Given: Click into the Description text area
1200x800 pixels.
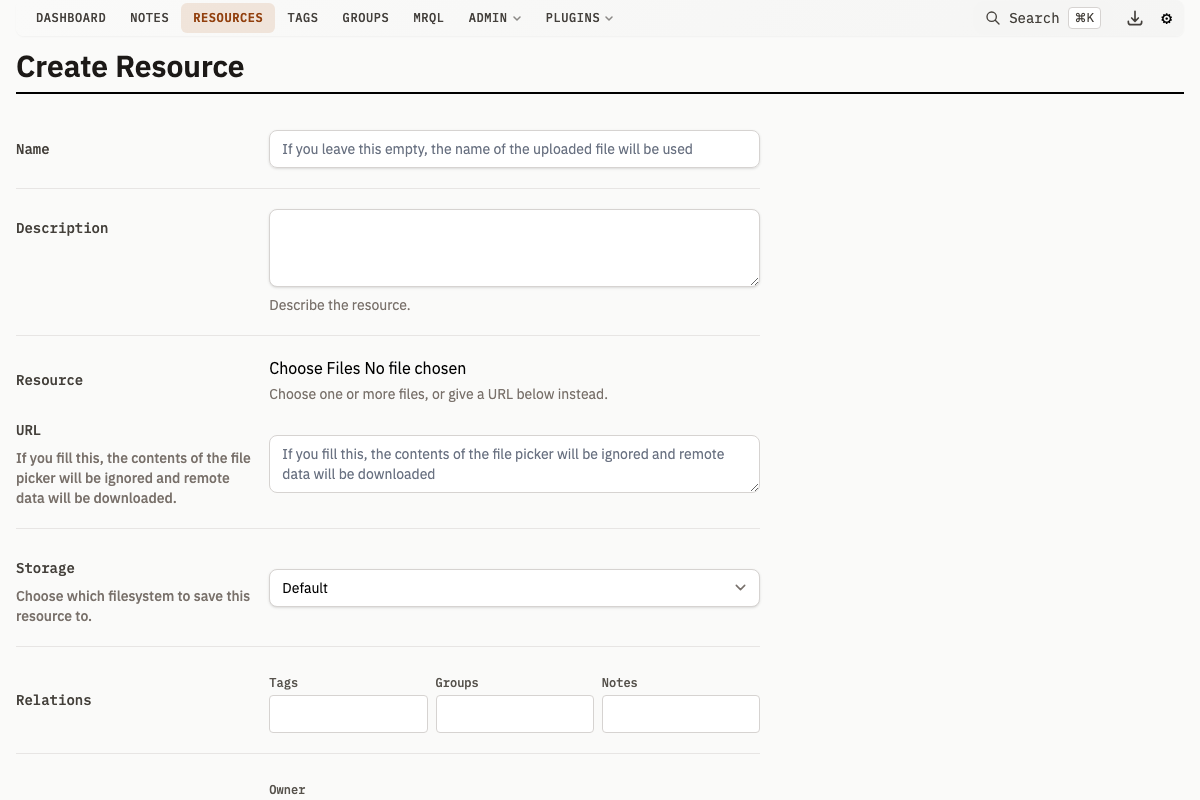Looking at the screenshot, I should (x=514, y=248).
